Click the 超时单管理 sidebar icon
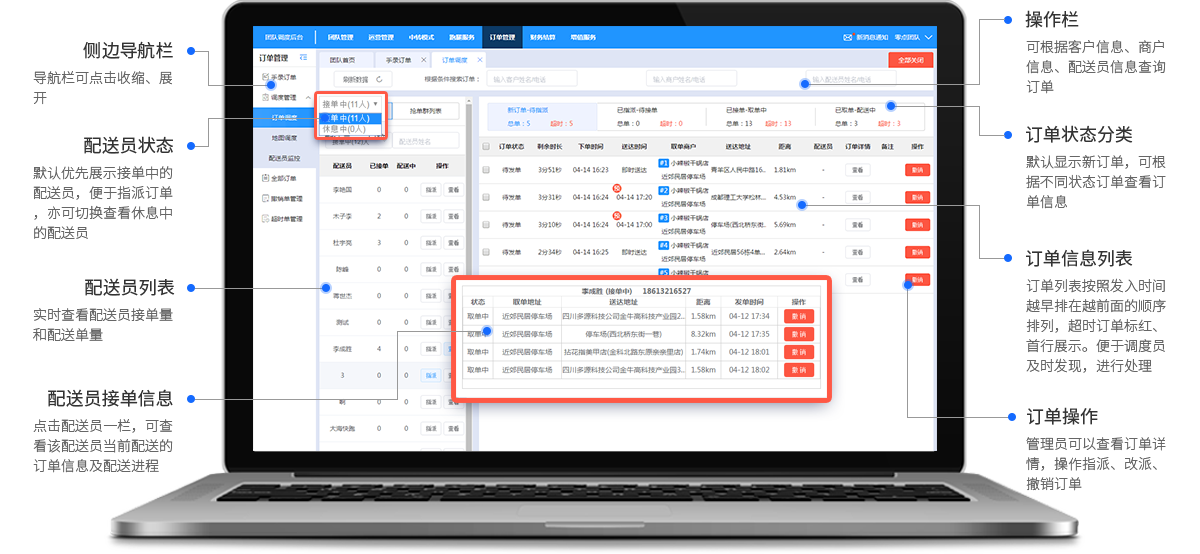 263,218
